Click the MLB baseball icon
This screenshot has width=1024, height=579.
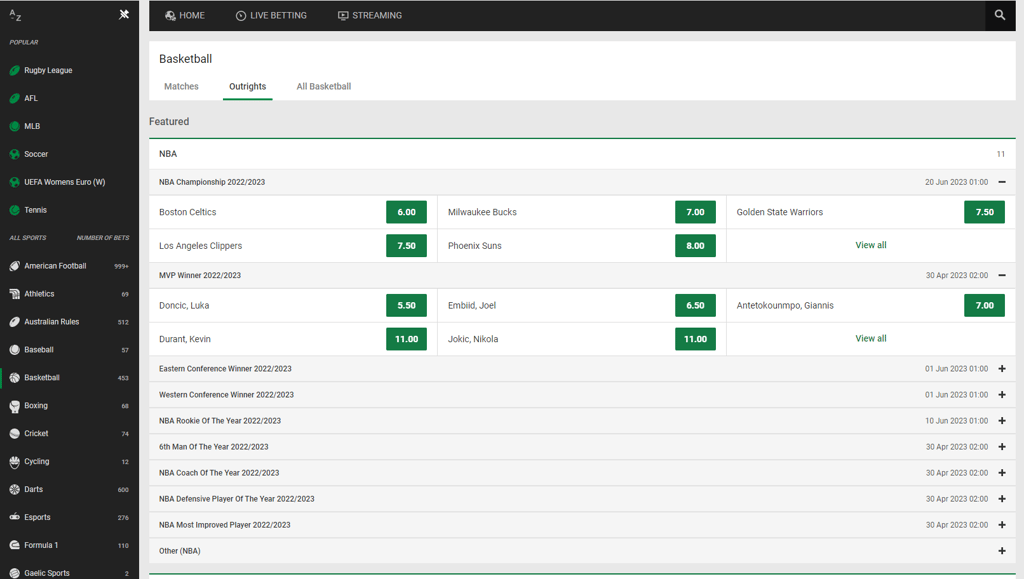coord(14,127)
